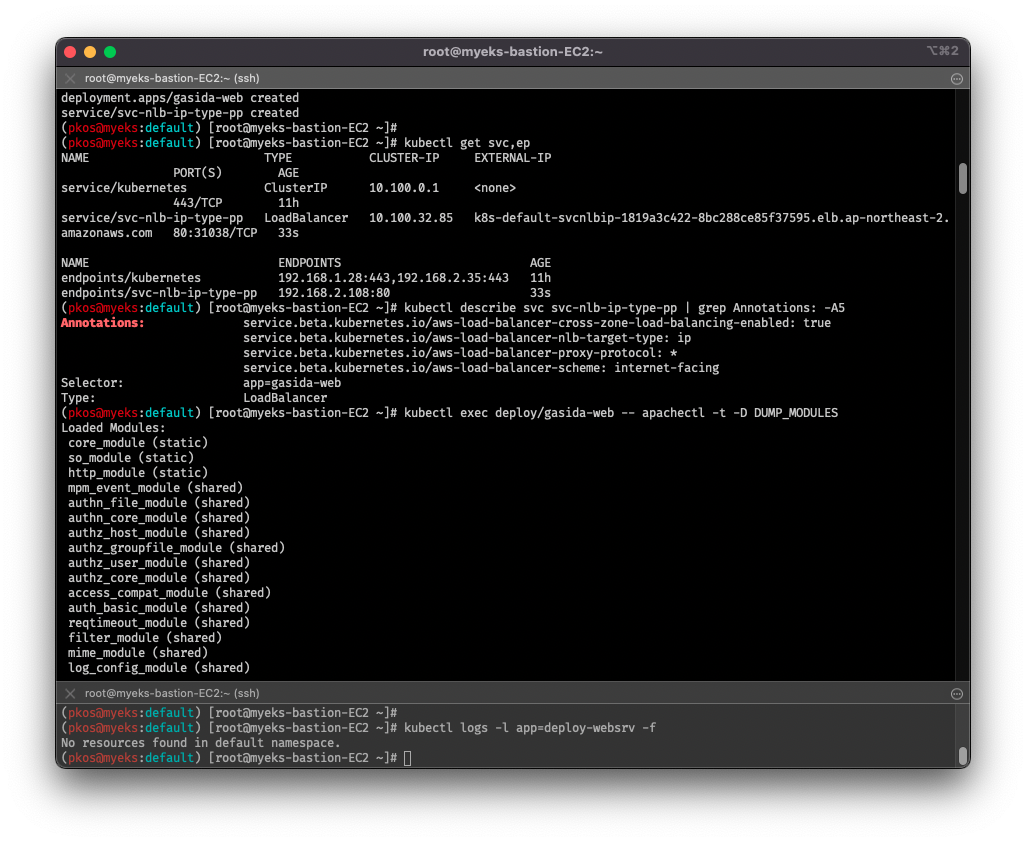The width and height of the screenshot is (1026, 842).
Task: Click the cursor at the bottom prompt
Action: pyautogui.click(x=408, y=758)
